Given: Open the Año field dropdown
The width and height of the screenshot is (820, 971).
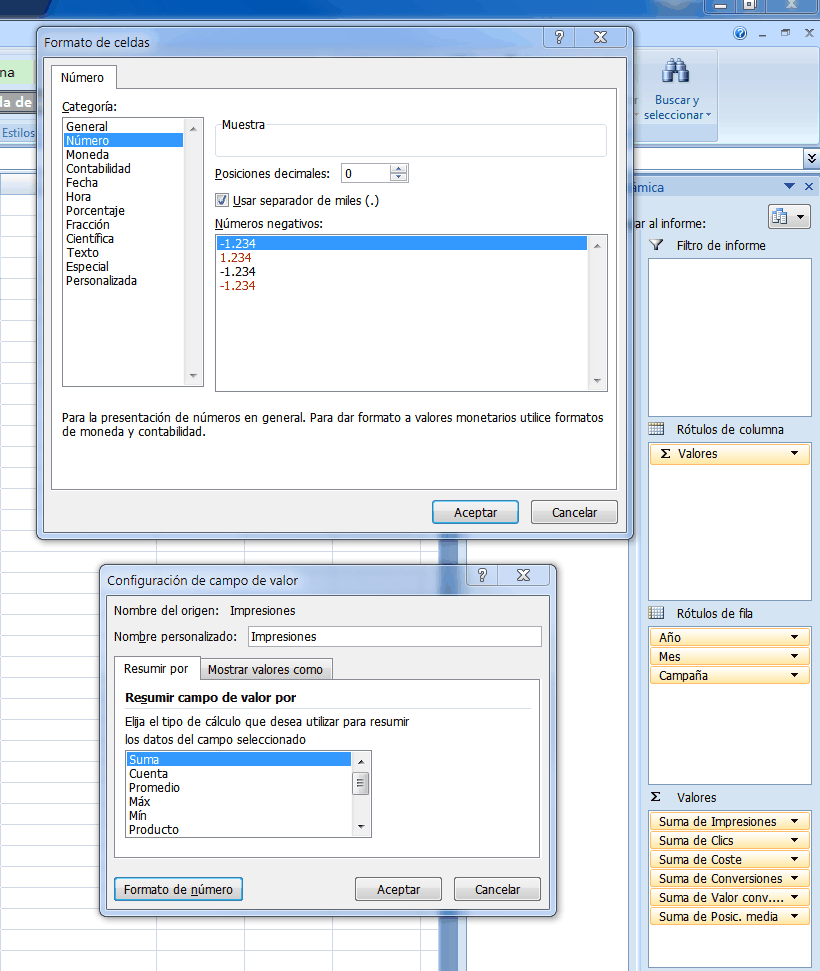Looking at the screenshot, I should coord(795,636).
